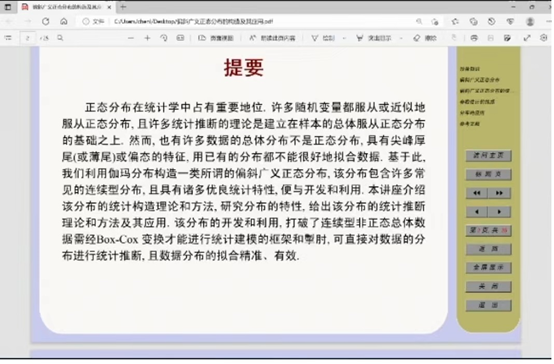Enter PDF full screen mode from toolbar
The image size is (554, 364).
[527, 38]
